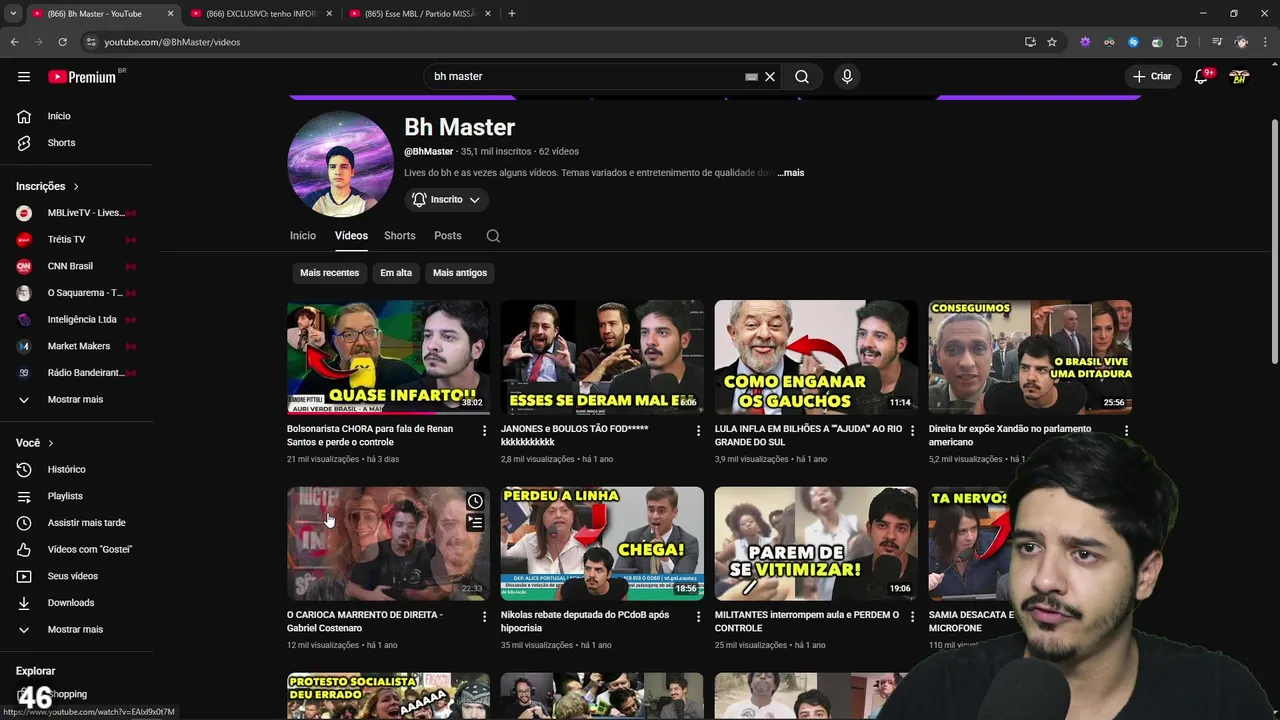
Task: Click the browser address bar URL
Action: click(172, 42)
